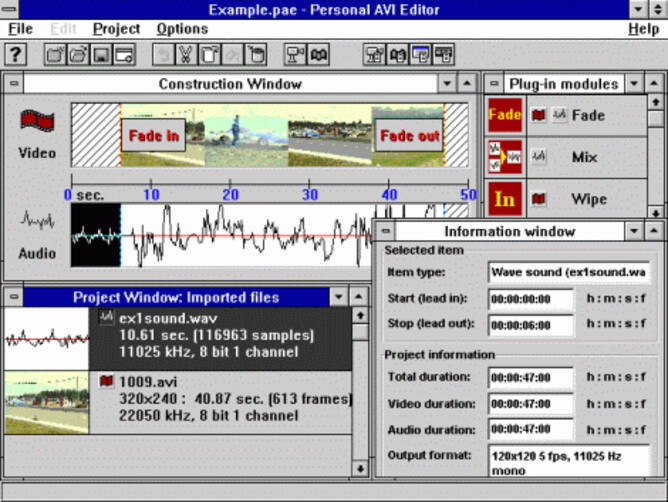Click the Total duration field
Screen dimensions: 668x502
point(531,378)
